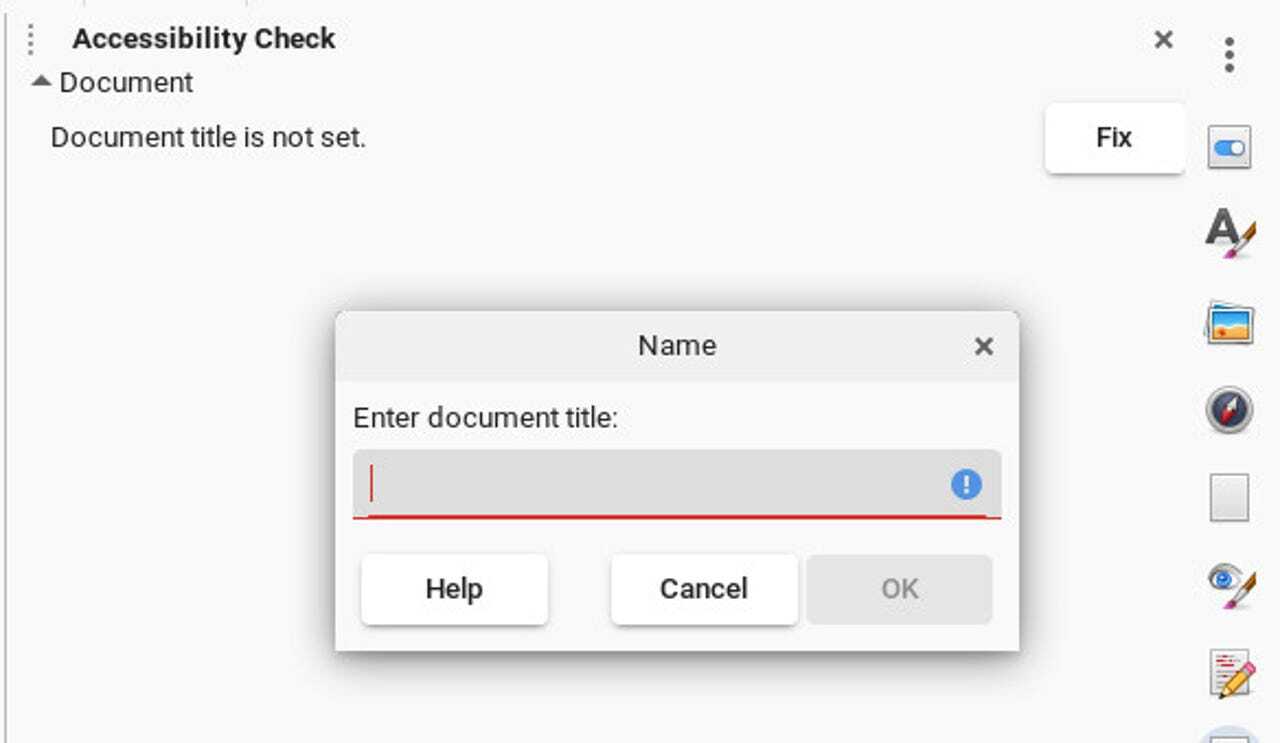Collapse the Document section triangle
Viewport: 1280px width, 743px height.
coord(41,82)
